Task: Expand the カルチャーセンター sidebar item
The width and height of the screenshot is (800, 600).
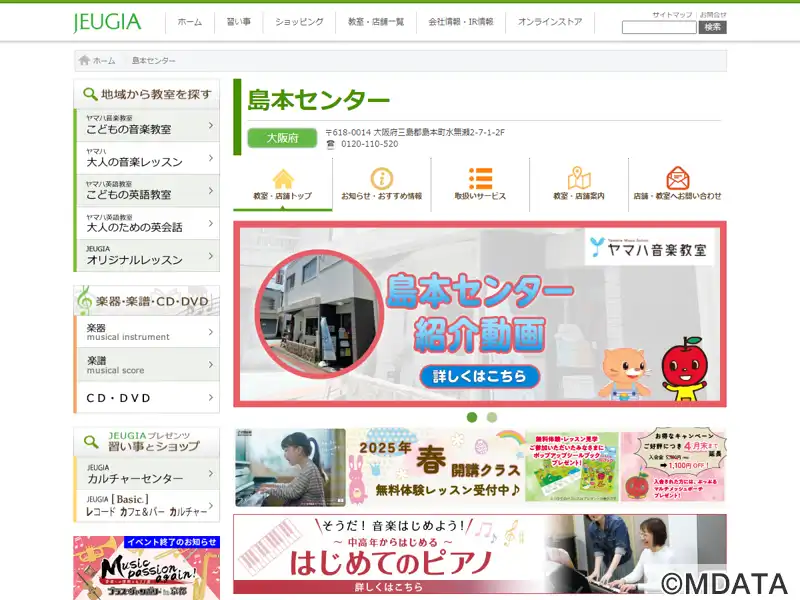Action: point(147,473)
